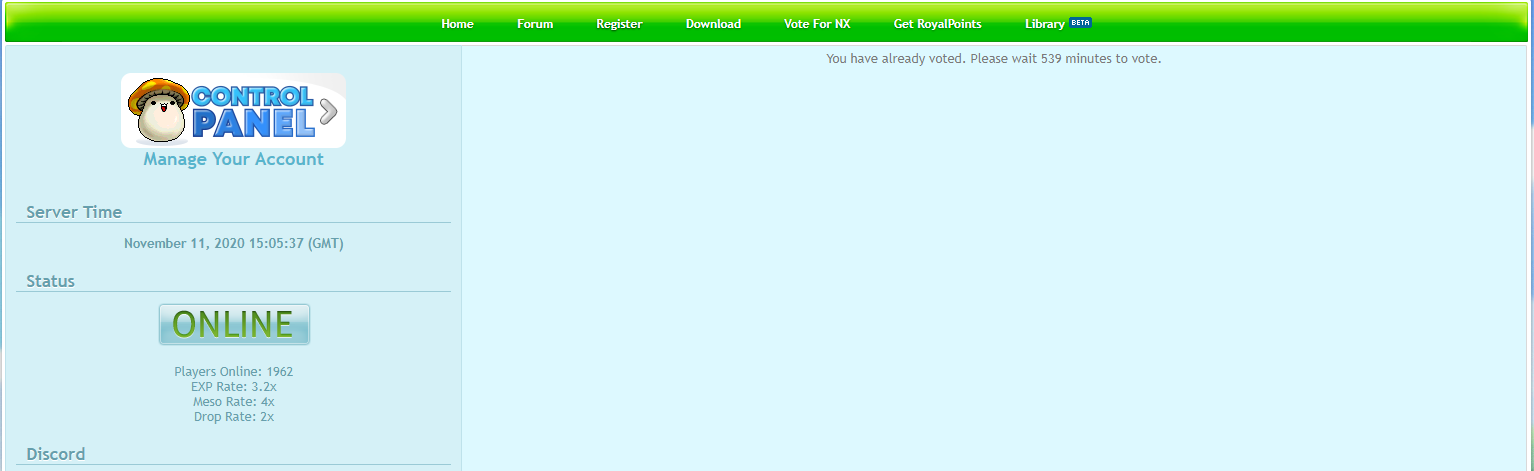This screenshot has height=471, width=1534.
Task: Click the already voted wait message
Action: point(993,59)
